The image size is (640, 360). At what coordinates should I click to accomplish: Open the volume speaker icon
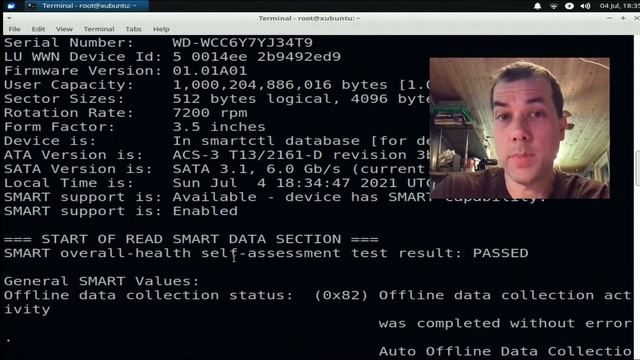point(585,6)
